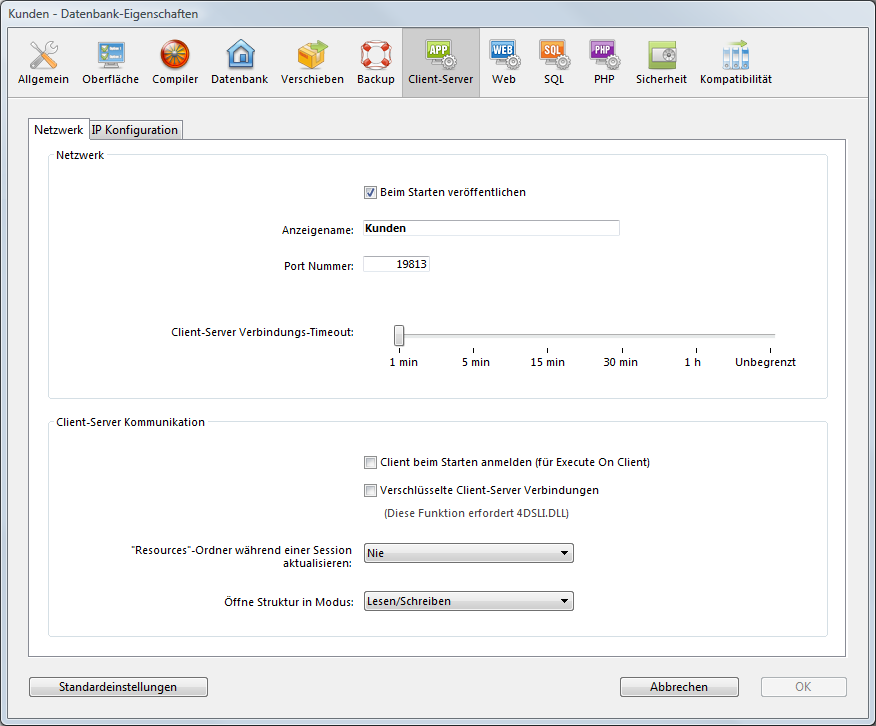Open the Web settings page
The image size is (876, 726).
(x=503, y=62)
